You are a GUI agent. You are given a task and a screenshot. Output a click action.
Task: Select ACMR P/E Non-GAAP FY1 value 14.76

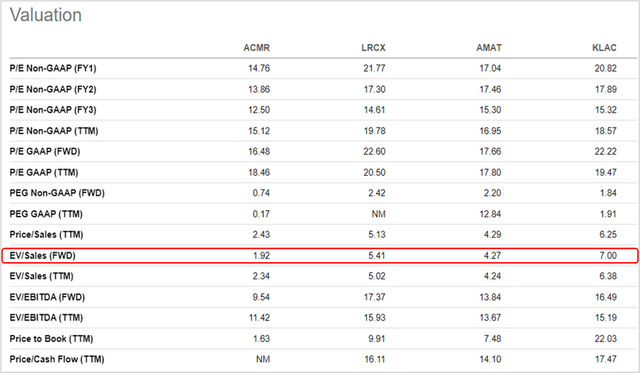tap(259, 68)
